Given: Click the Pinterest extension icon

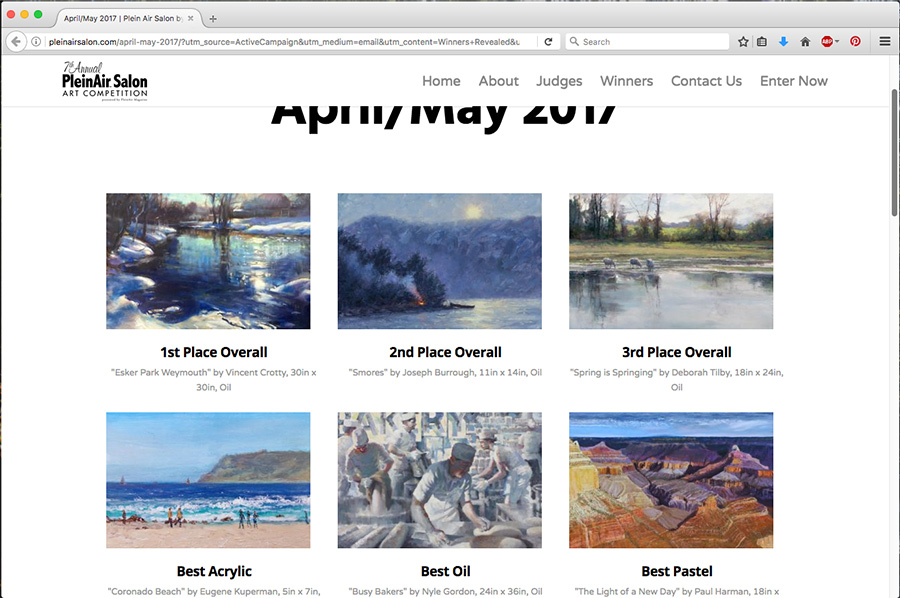Looking at the screenshot, I should click(x=855, y=41).
